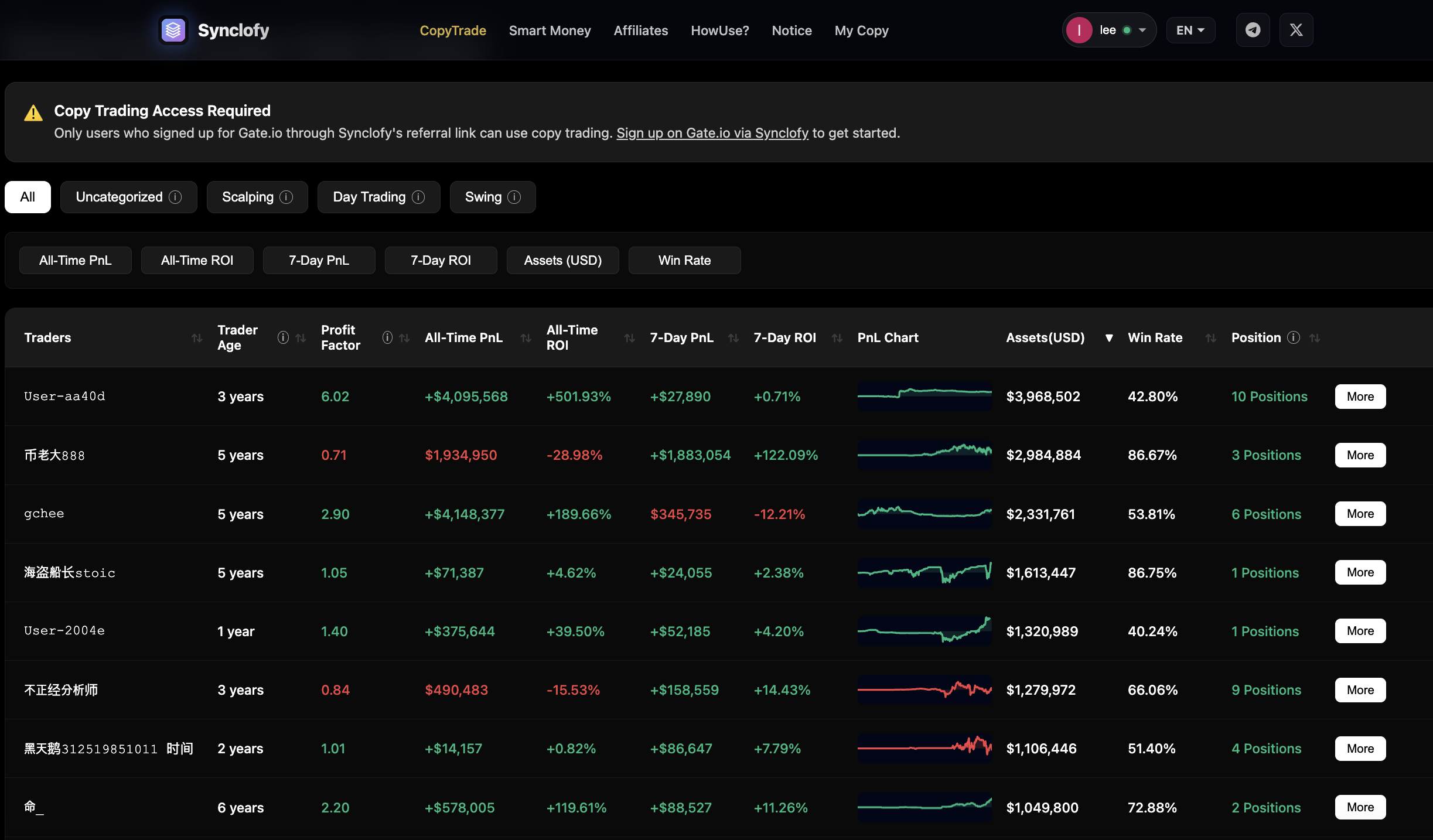
Task: Click More for 海盗船长stoic
Action: tap(1360, 572)
